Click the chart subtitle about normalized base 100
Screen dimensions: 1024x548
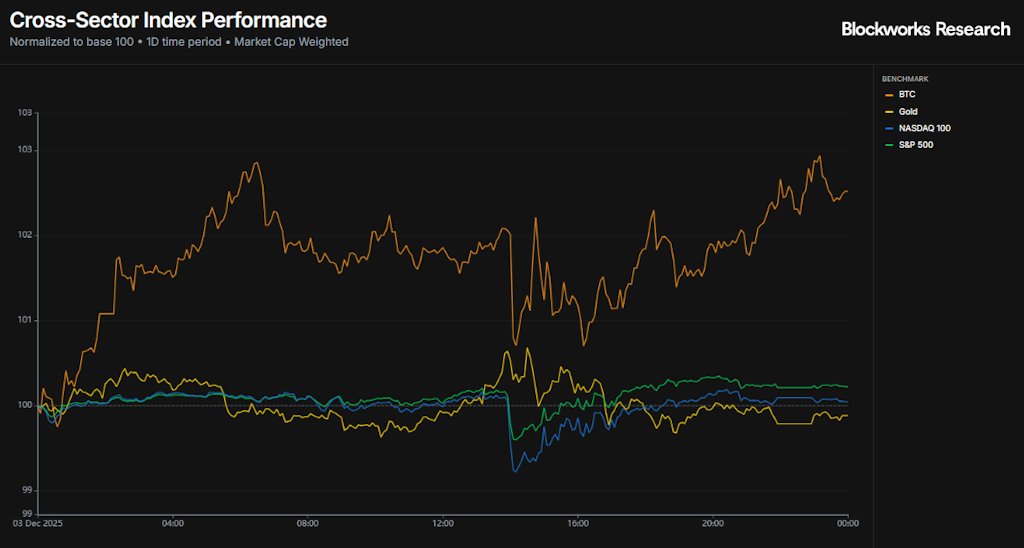tap(179, 42)
